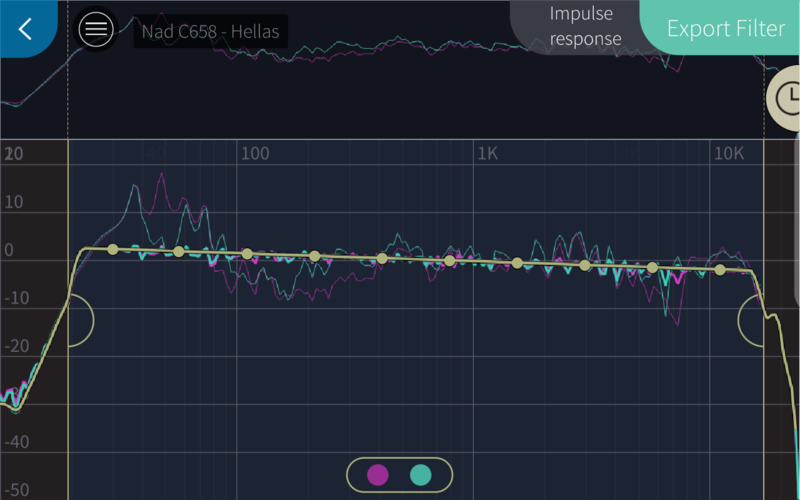
Task: Select the second target curve point from the left
Action: pos(179,252)
